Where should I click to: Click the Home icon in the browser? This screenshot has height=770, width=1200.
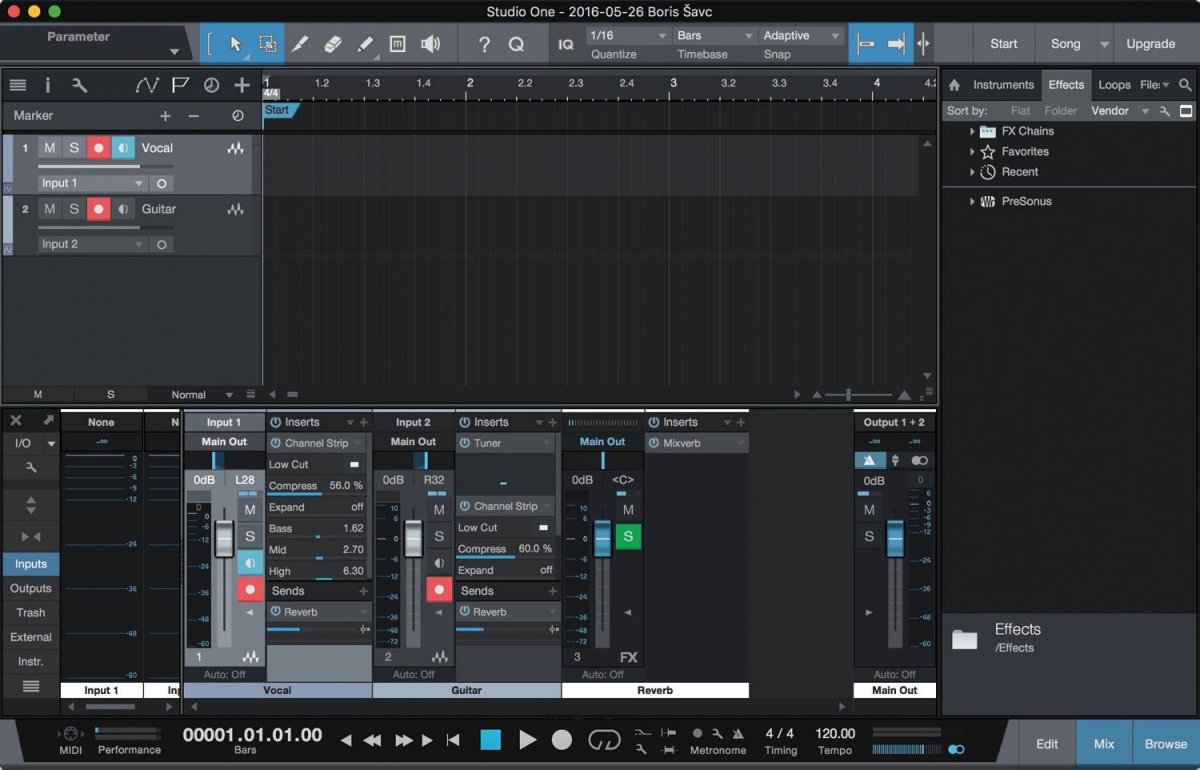(x=954, y=85)
